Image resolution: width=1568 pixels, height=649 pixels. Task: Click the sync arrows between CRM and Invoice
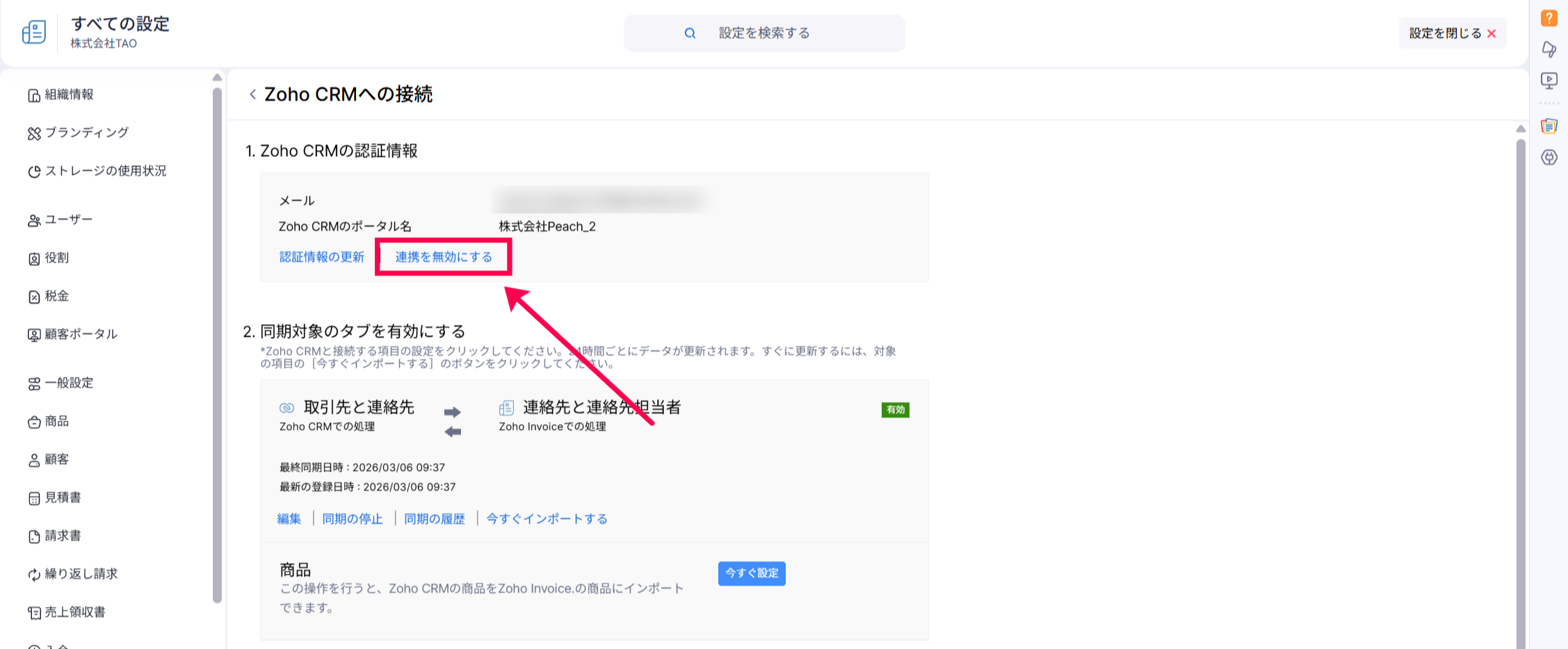pyautogui.click(x=453, y=422)
